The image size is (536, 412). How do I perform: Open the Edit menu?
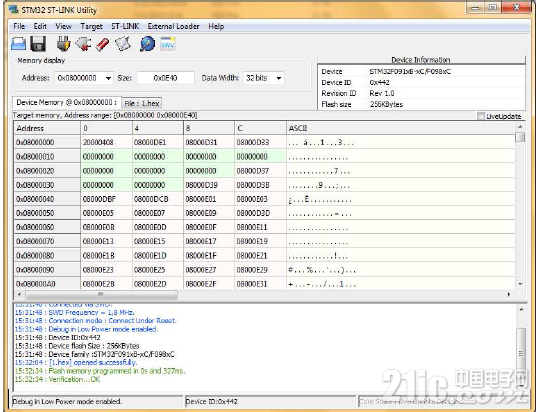40,26
